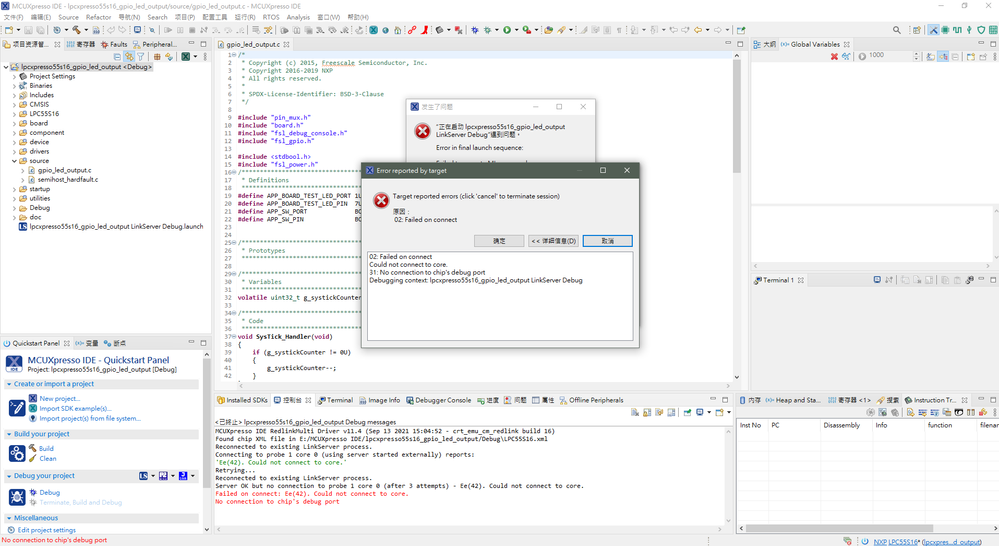Click the NXP LPC55S16 status bar link

point(896,542)
